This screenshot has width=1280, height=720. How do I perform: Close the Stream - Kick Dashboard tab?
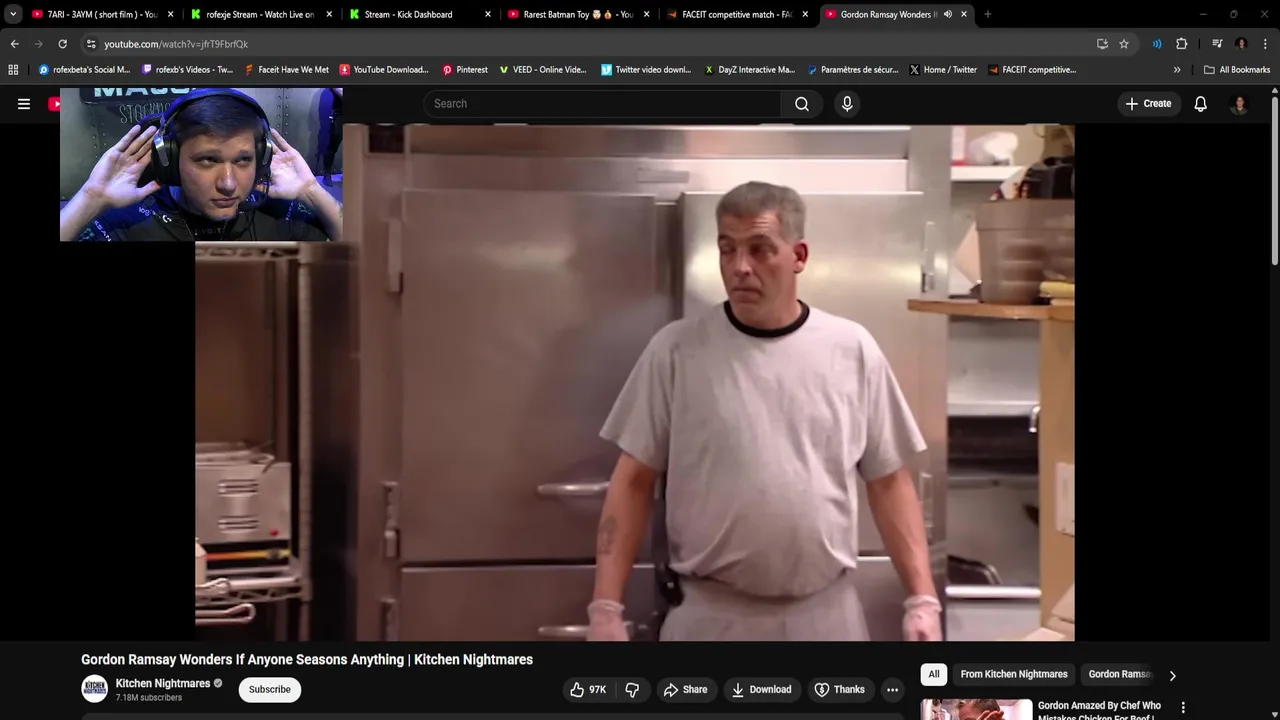[488, 14]
